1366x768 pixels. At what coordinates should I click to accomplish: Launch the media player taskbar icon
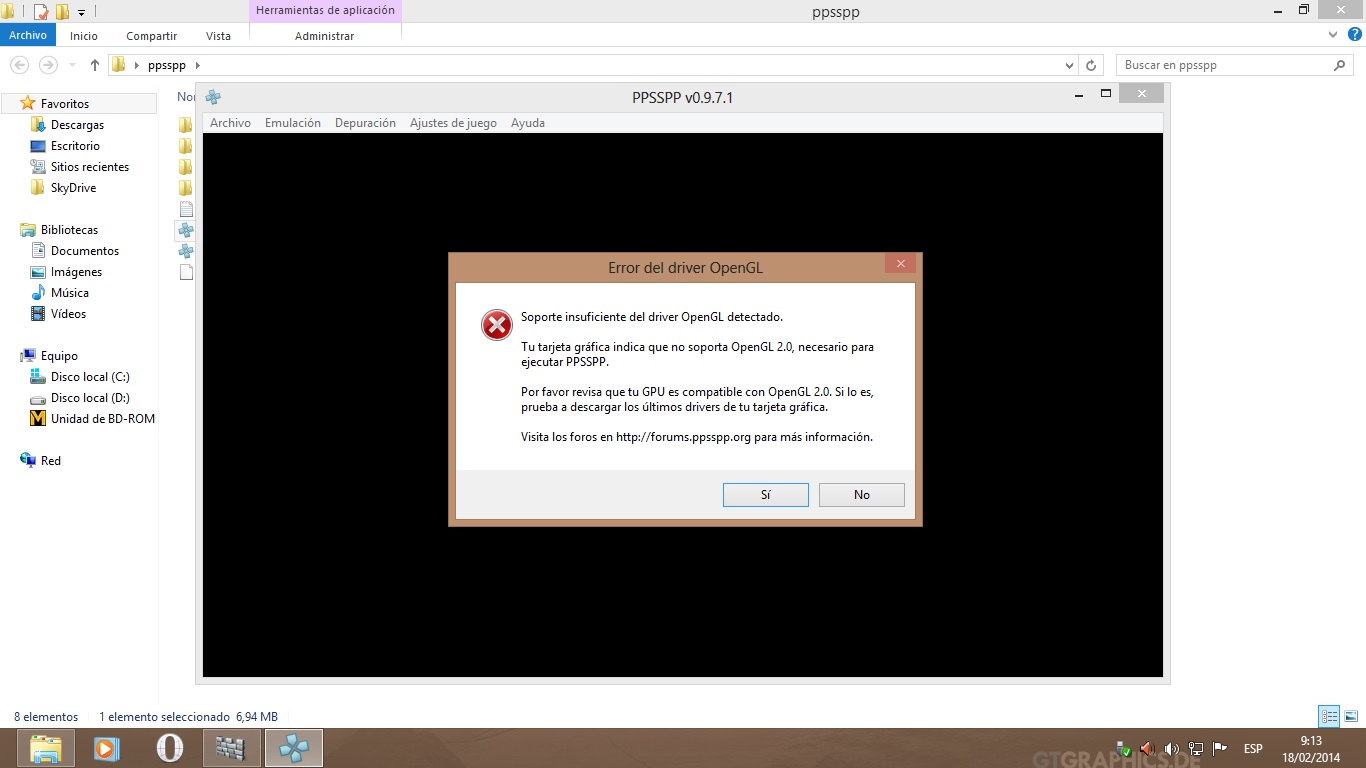[107, 748]
